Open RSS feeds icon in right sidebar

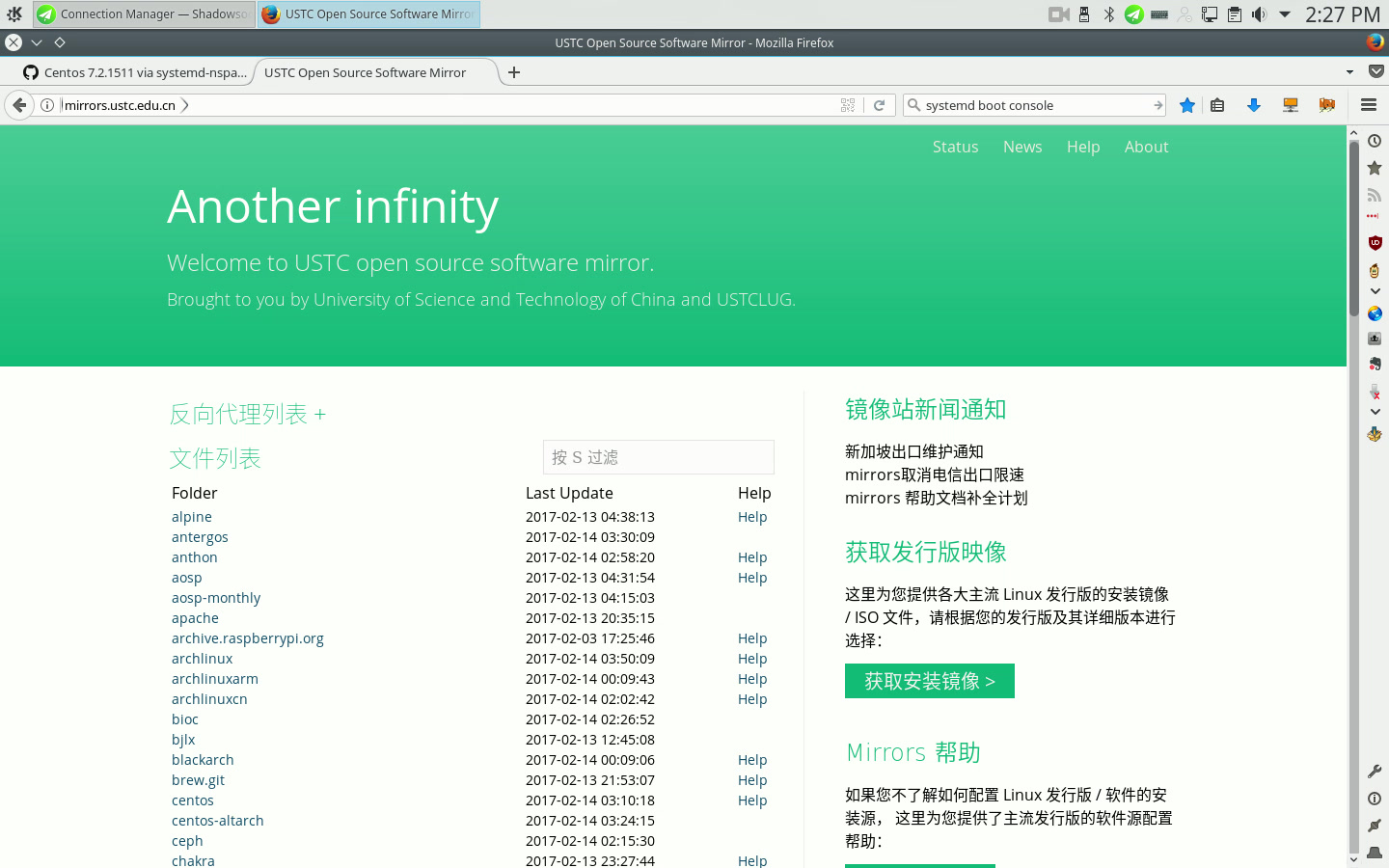1375,195
